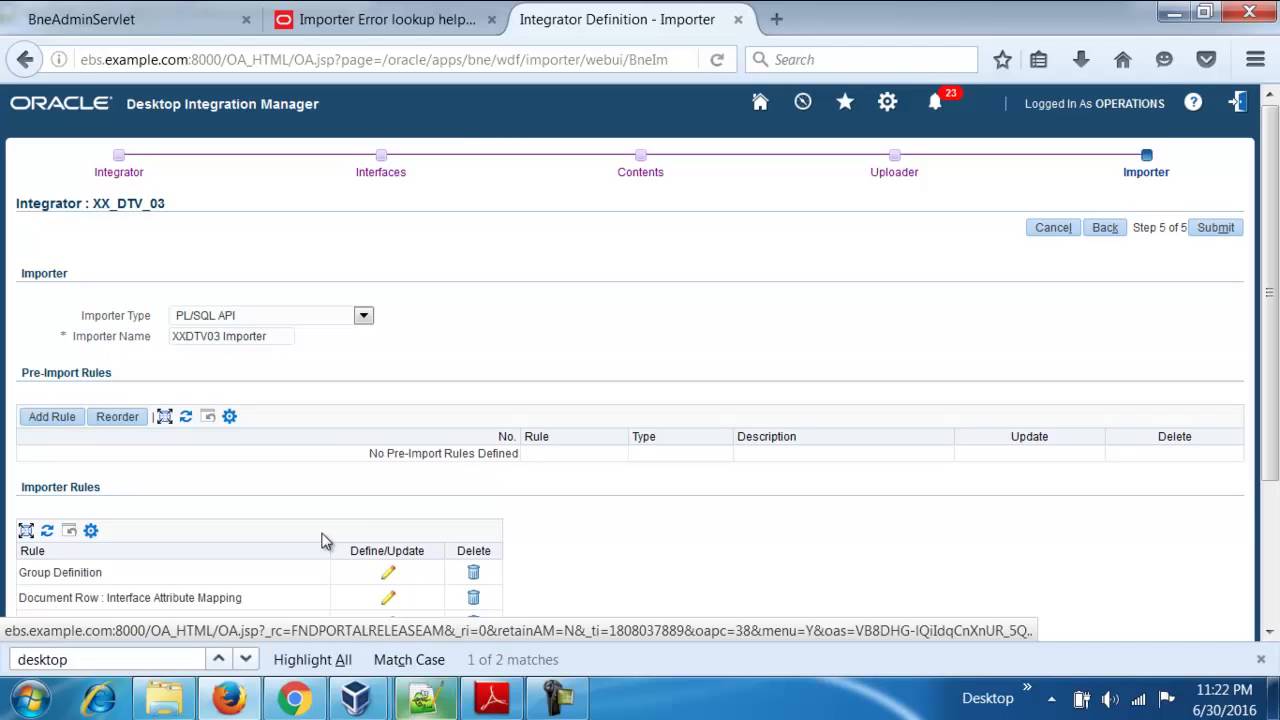Reload the current page
Image resolution: width=1280 pixels, height=720 pixels.
pyautogui.click(x=717, y=59)
